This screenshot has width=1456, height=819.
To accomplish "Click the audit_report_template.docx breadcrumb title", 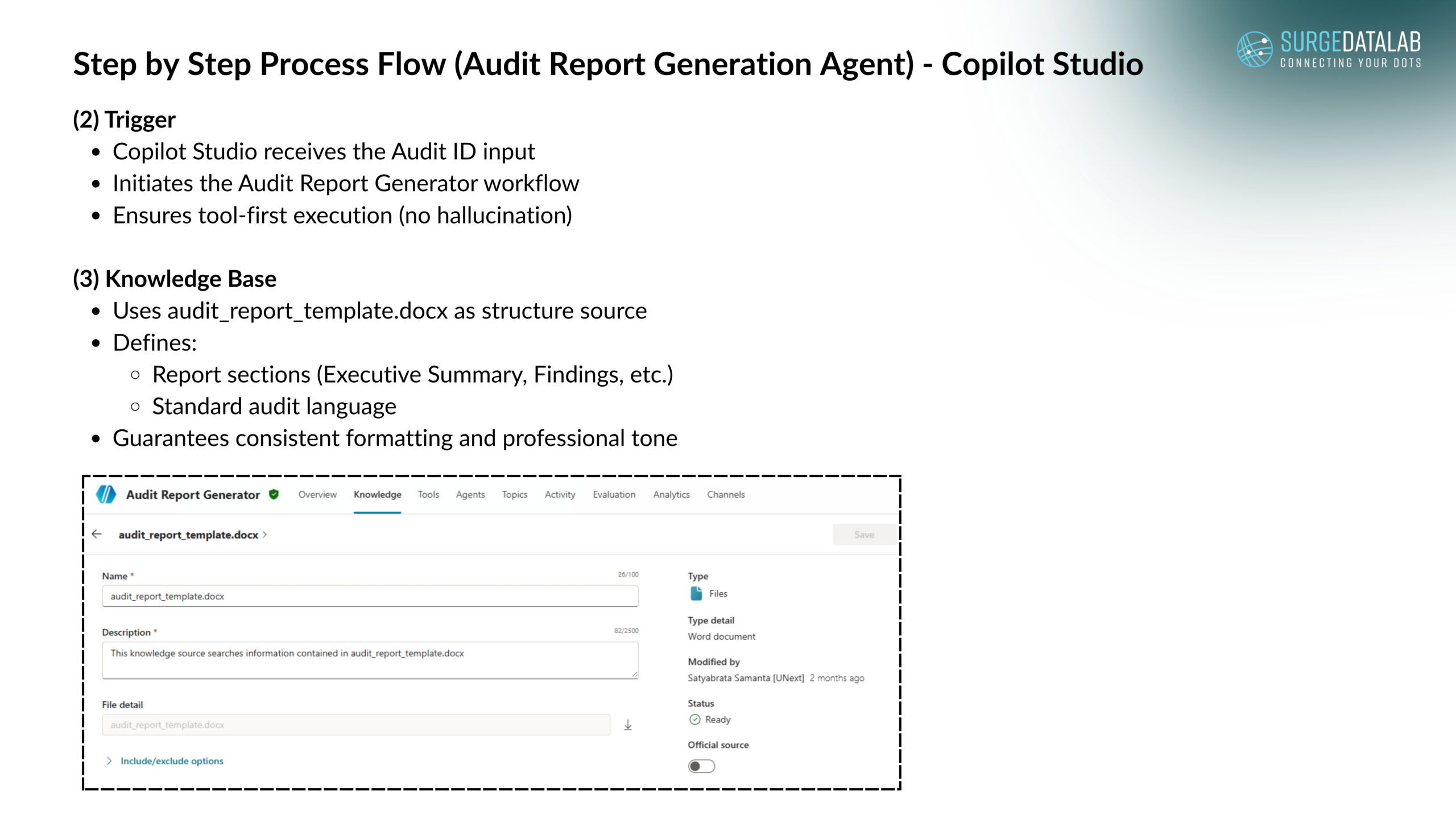I will click(188, 535).
